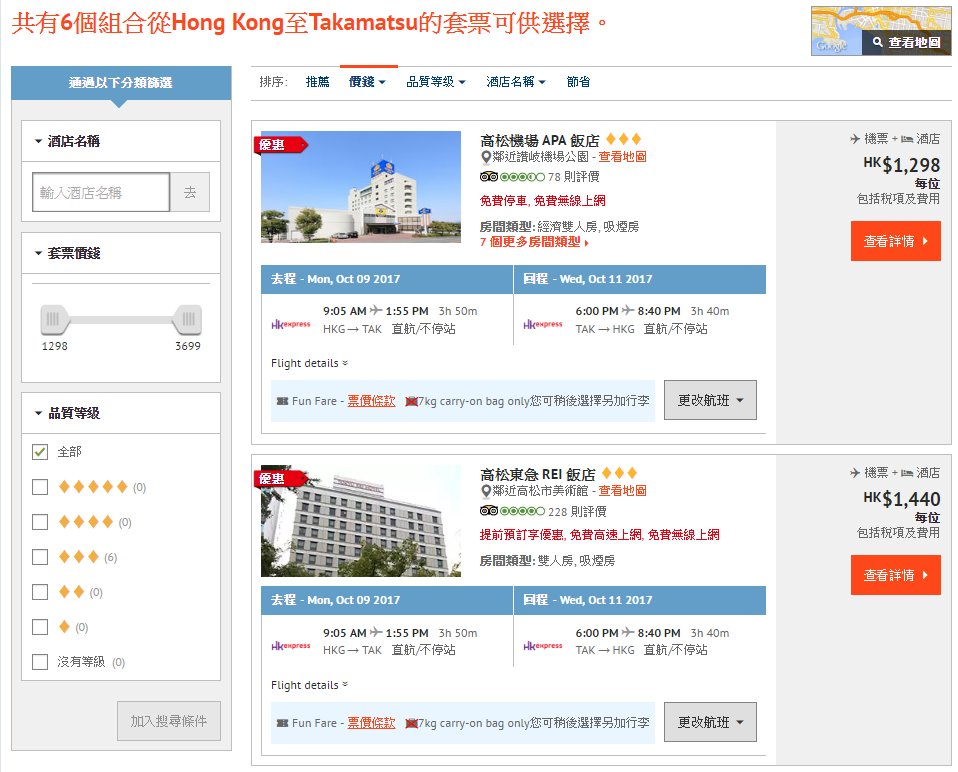Sort results by 推薦
This screenshot has width=958, height=772.
(318, 82)
